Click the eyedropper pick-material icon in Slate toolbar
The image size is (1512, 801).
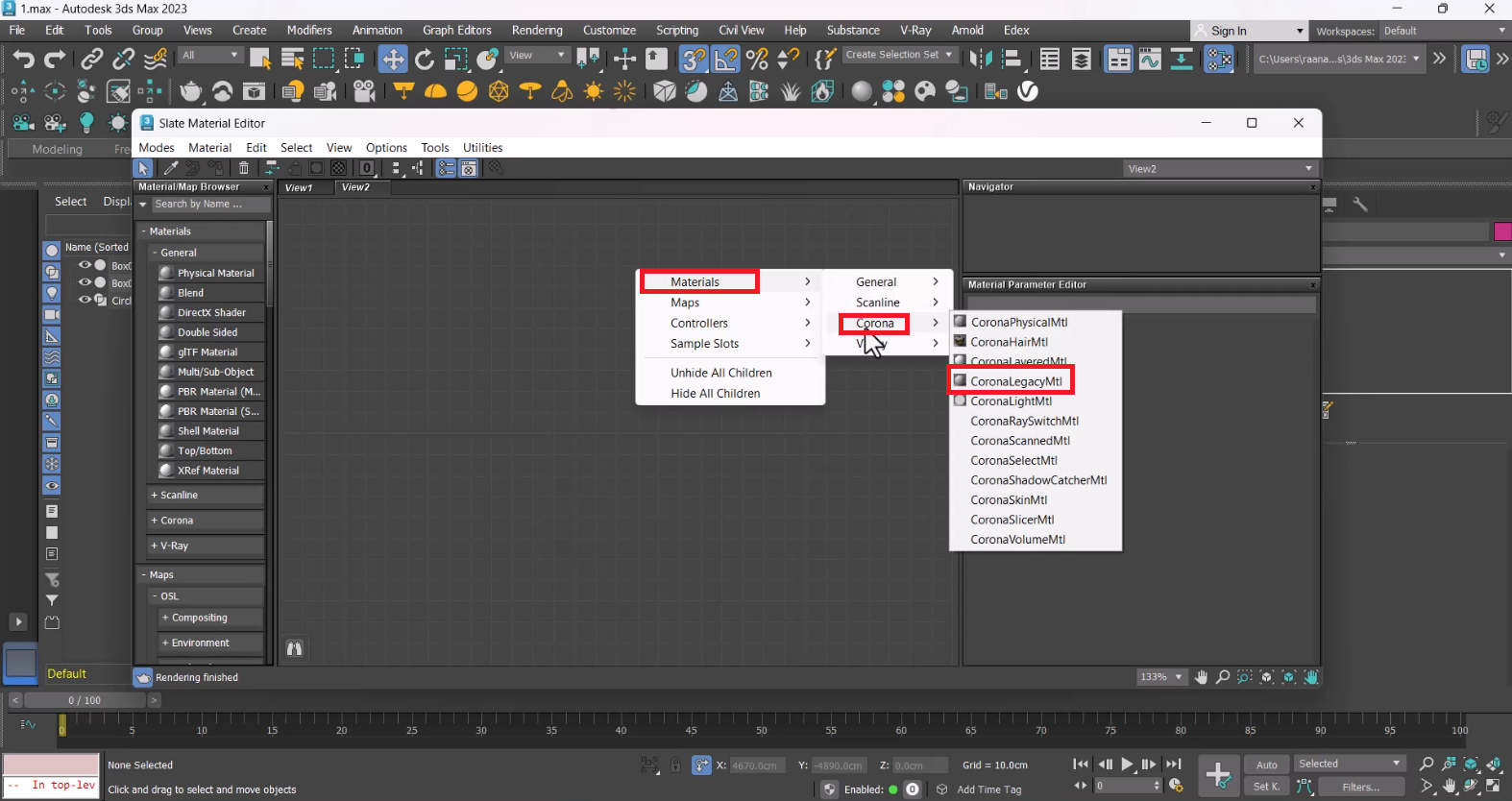click(171, 168)
